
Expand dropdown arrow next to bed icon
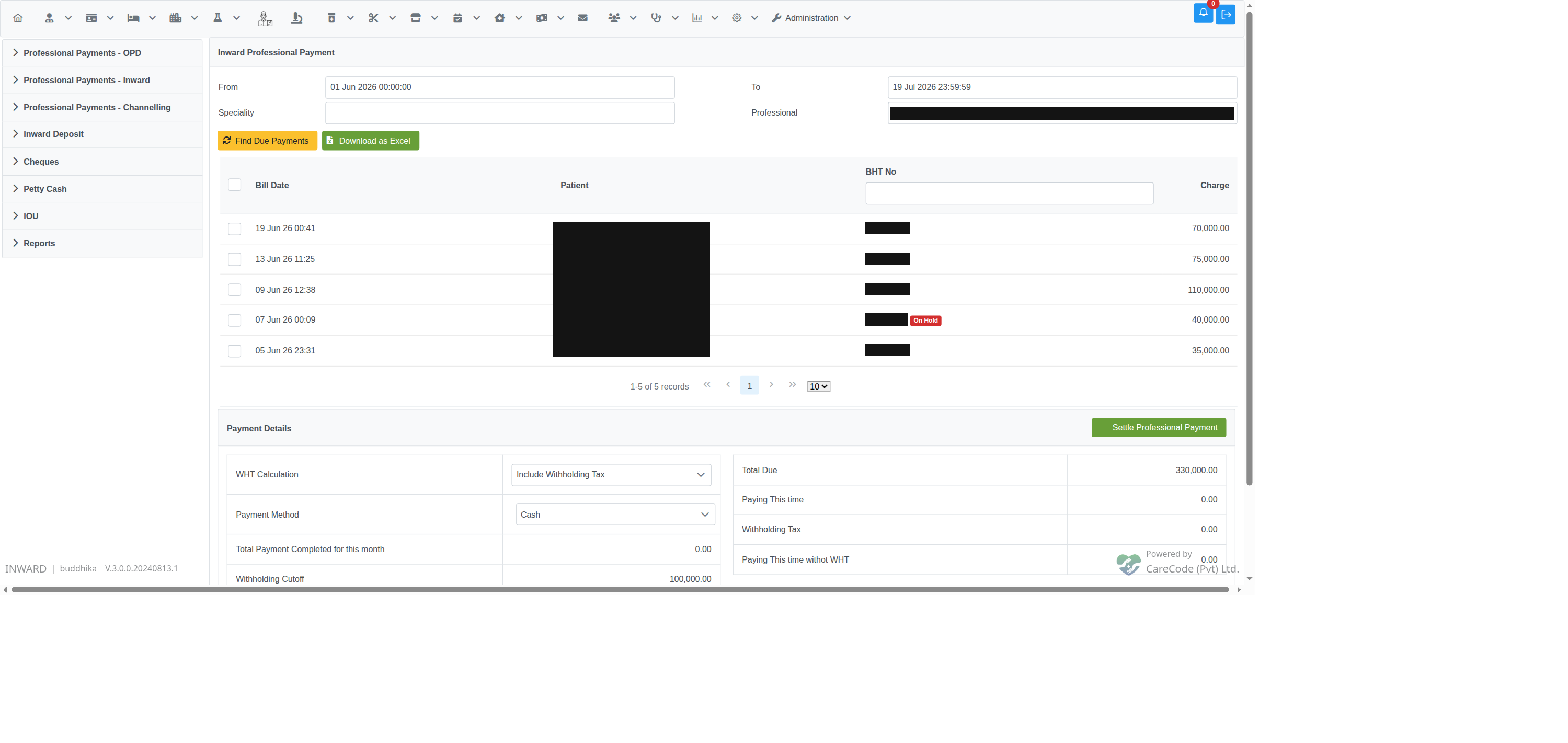(x=152, y=18)
